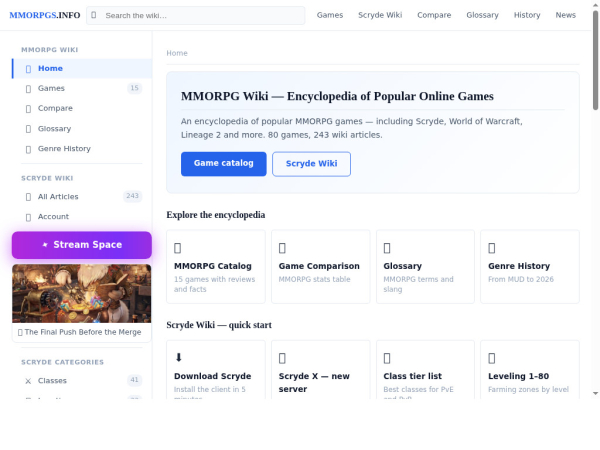Click the 243 badge next to All Articles
This screenshot has width=600, height=450.
tap(132, 196)
